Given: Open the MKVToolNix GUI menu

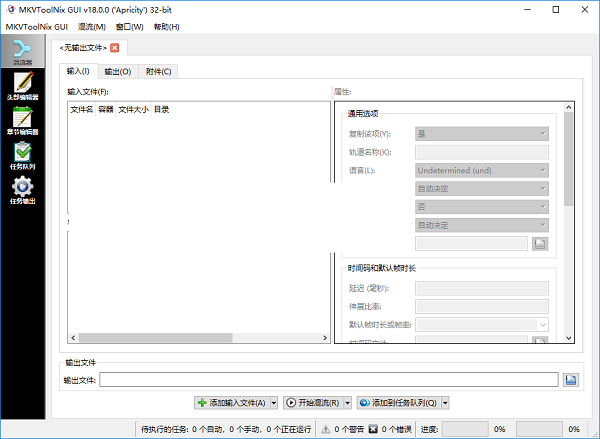Looking at the screenshot, I should click(x=37, y=27).
